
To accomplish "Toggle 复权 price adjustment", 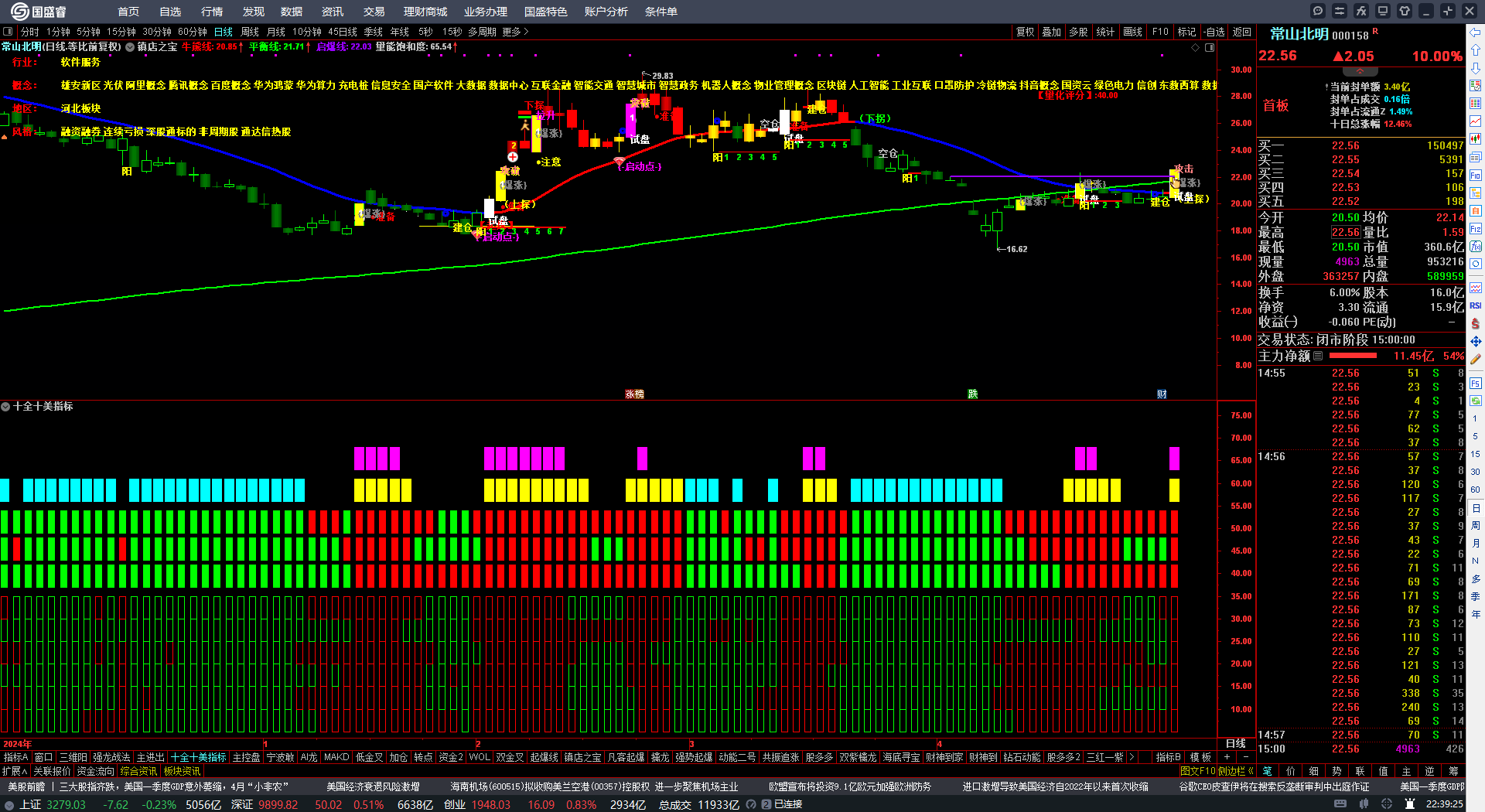I will [x=1026, y=32].
